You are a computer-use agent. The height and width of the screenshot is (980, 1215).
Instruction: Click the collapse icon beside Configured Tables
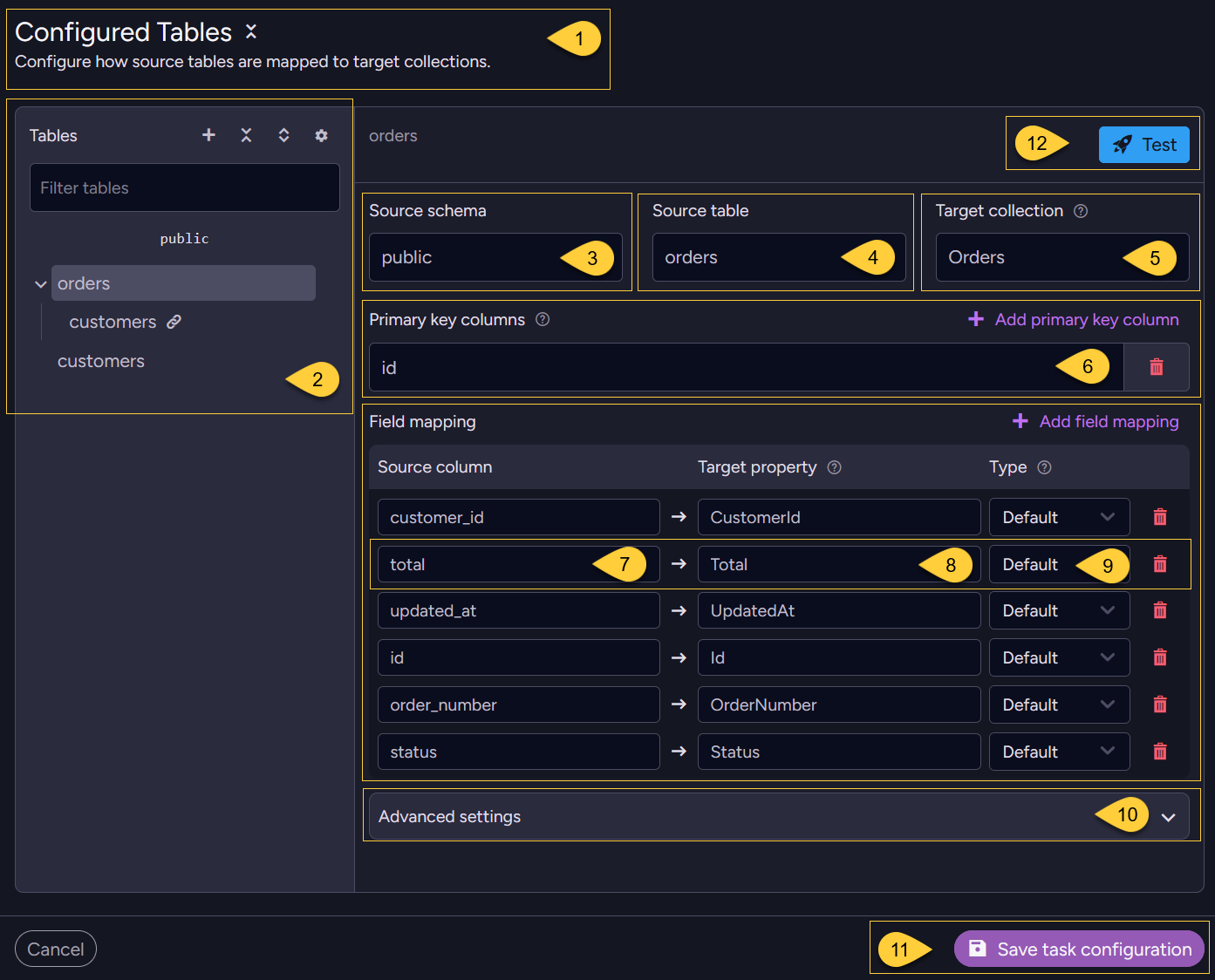(x=251, y=31)
